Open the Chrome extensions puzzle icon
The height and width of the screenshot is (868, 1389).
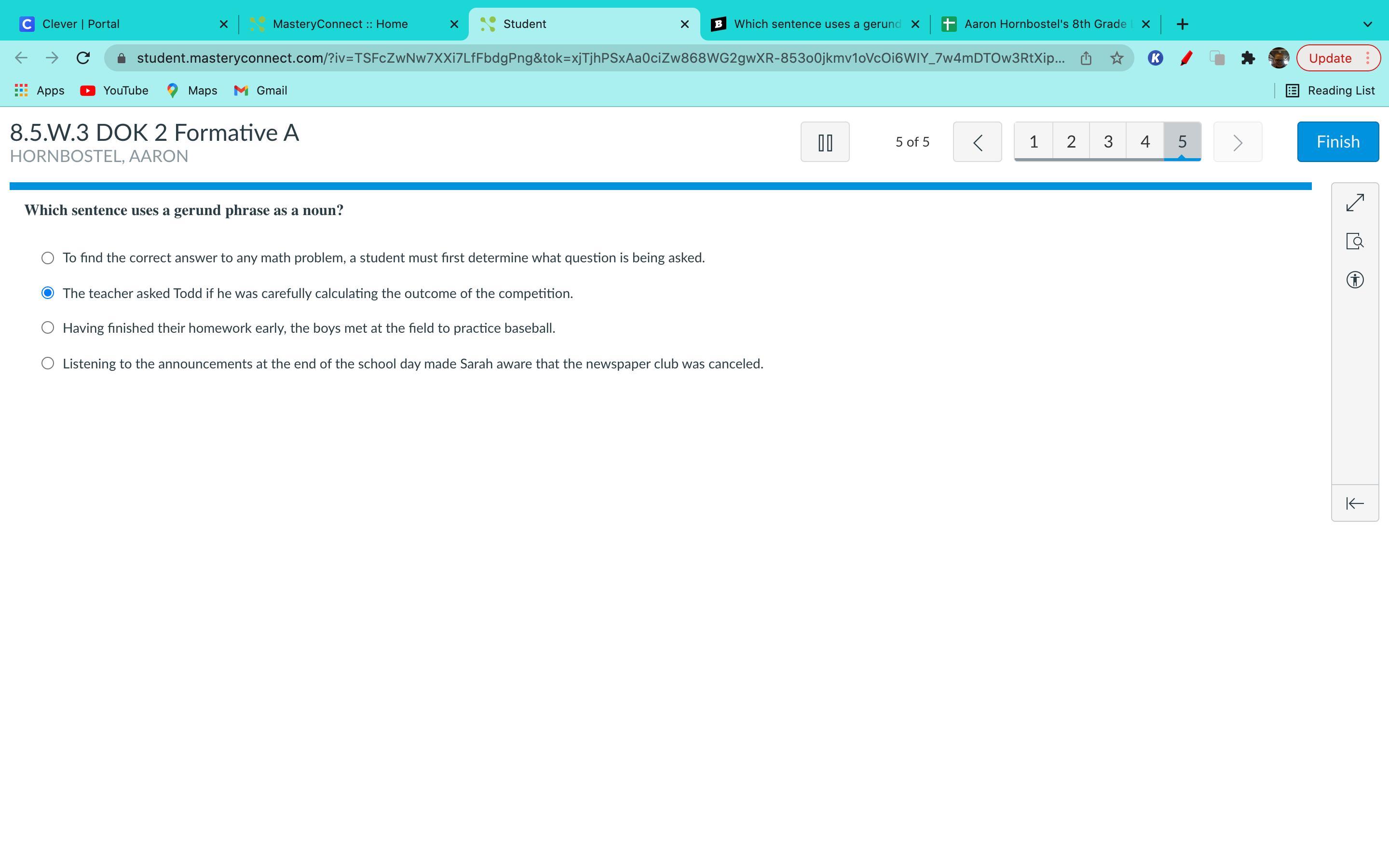(1247, 58)
